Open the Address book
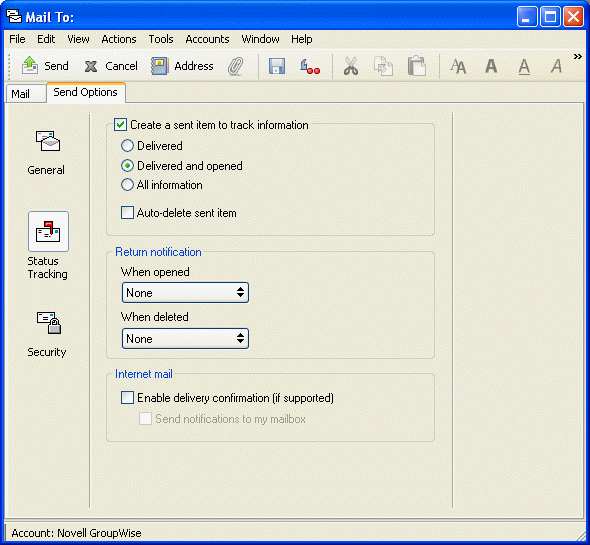590x545 pixels. [x=182, y=66]
